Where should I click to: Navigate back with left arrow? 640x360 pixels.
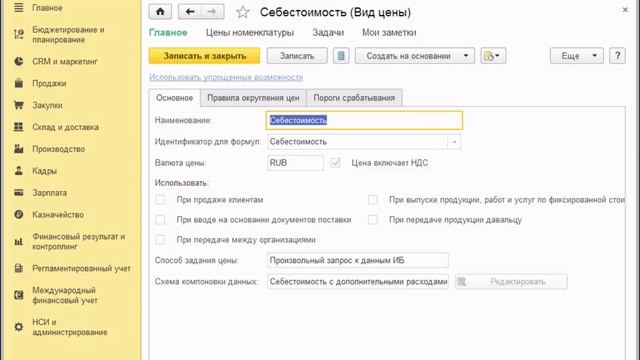190,12
